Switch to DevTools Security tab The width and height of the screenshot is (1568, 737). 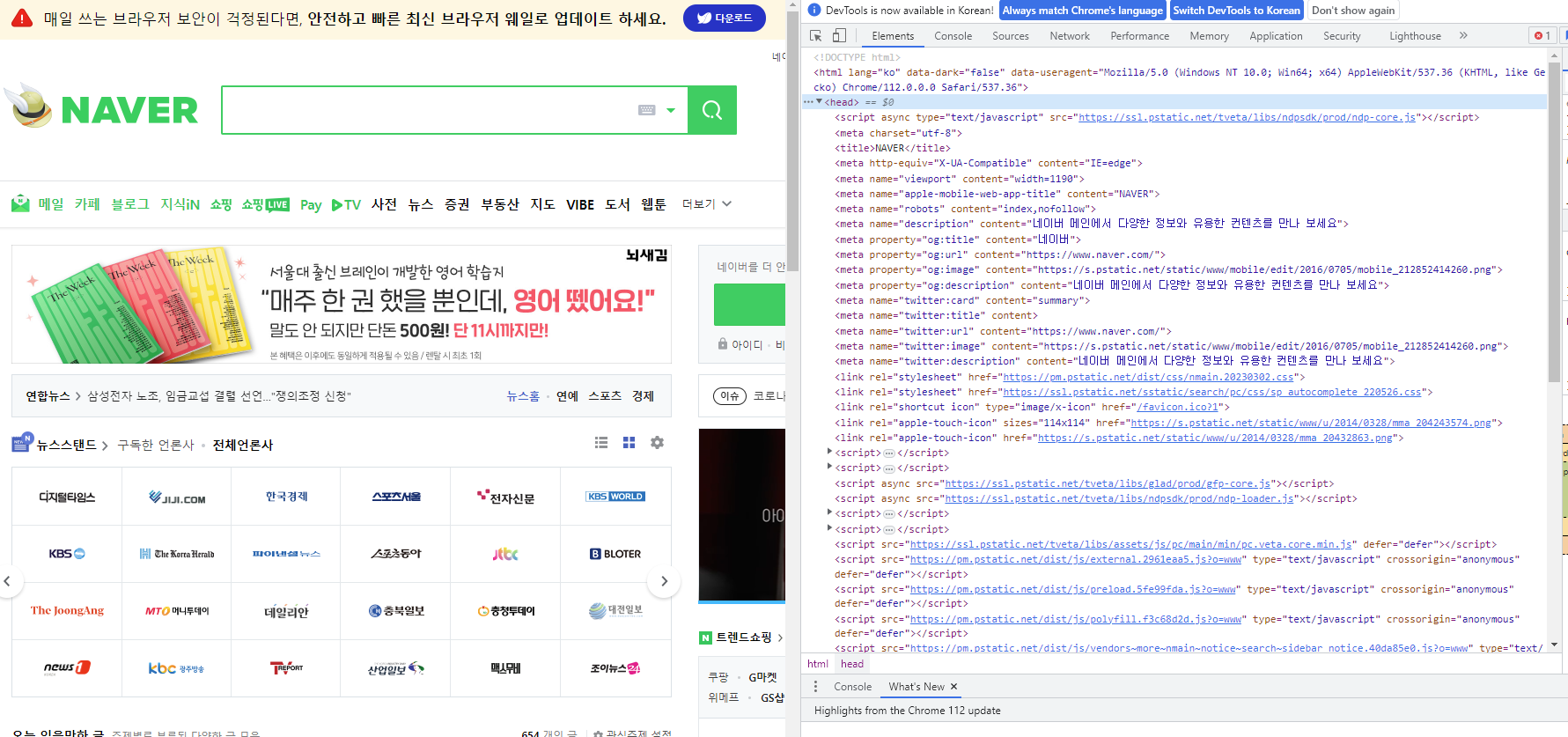pos(1342,36)
